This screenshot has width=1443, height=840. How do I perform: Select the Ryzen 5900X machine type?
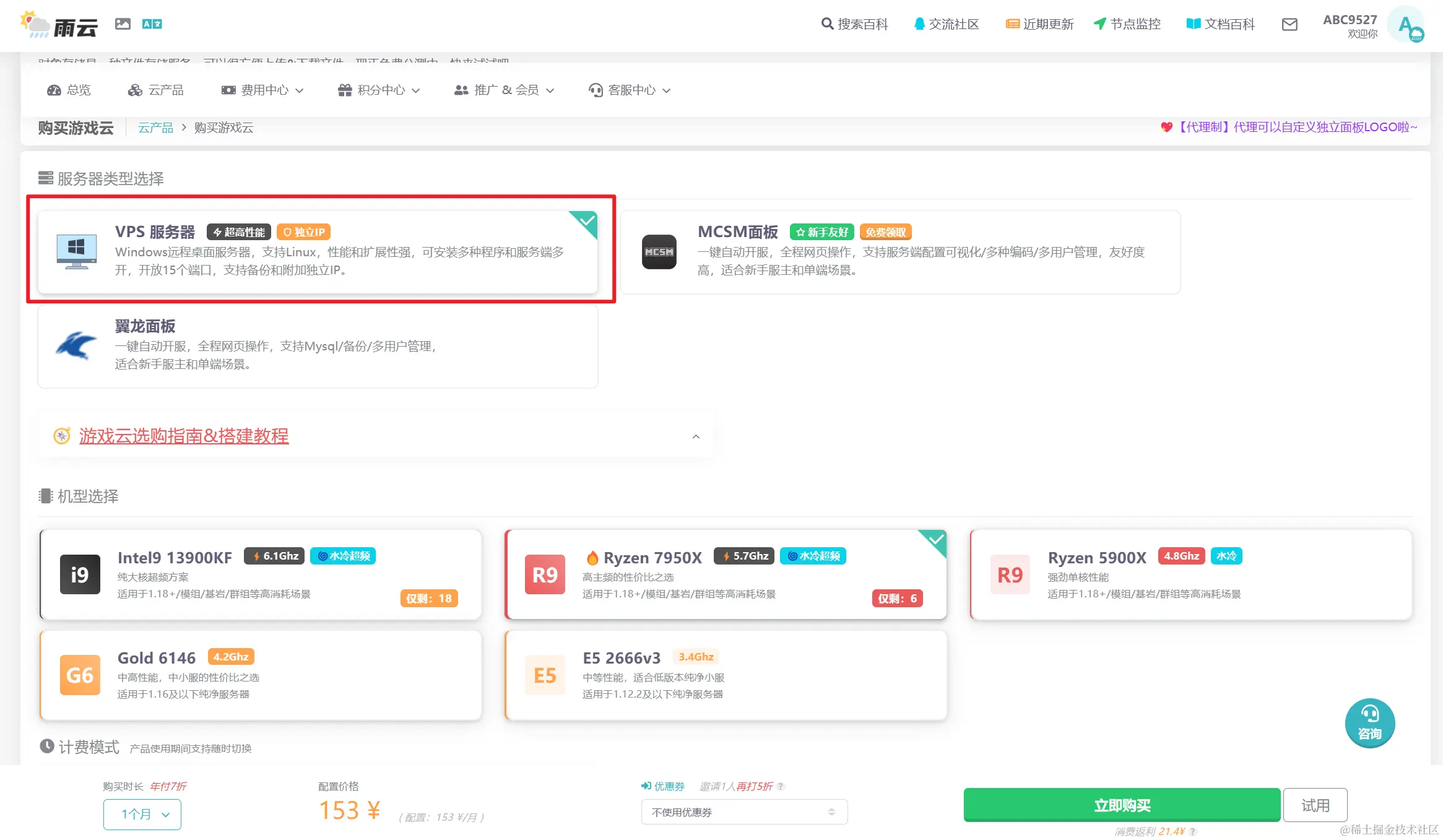1189,574
